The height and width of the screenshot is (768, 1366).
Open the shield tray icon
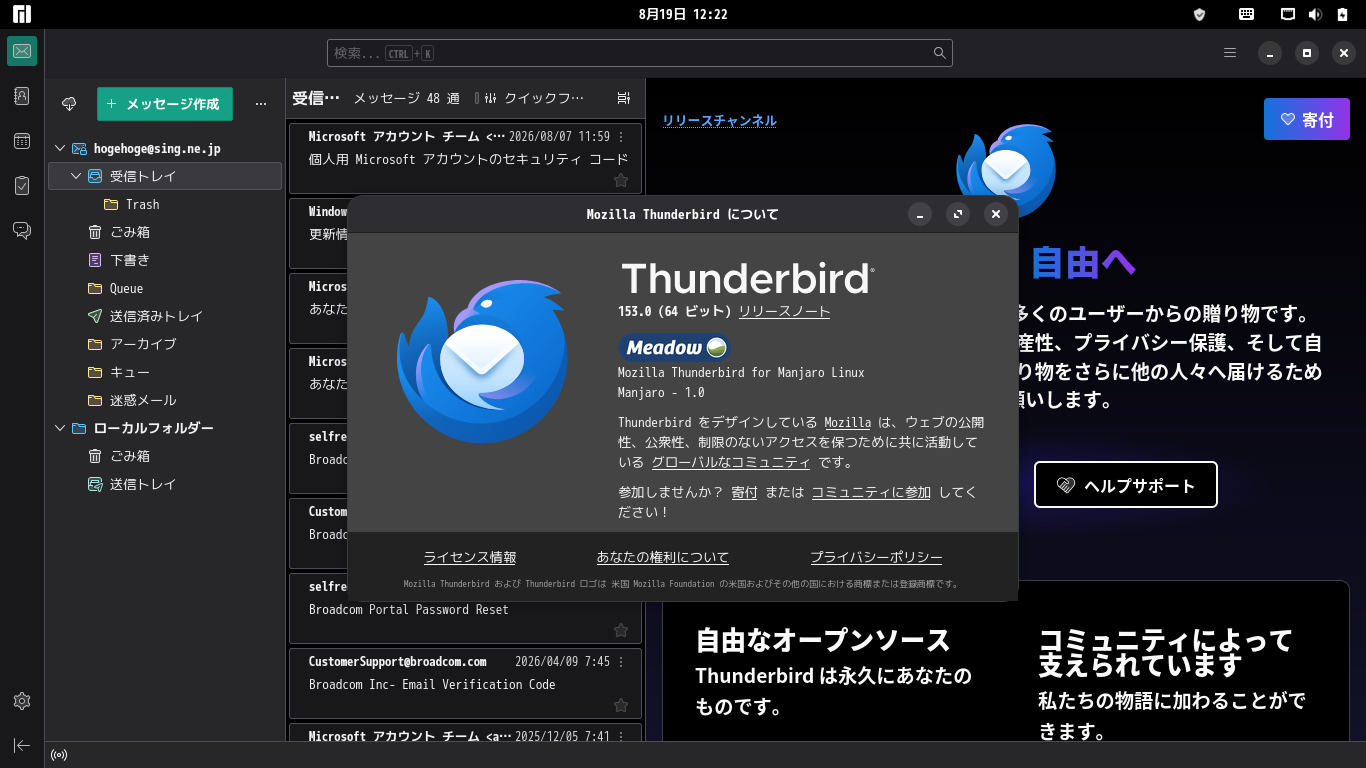pyautogui.click(x=1200, y=14)
